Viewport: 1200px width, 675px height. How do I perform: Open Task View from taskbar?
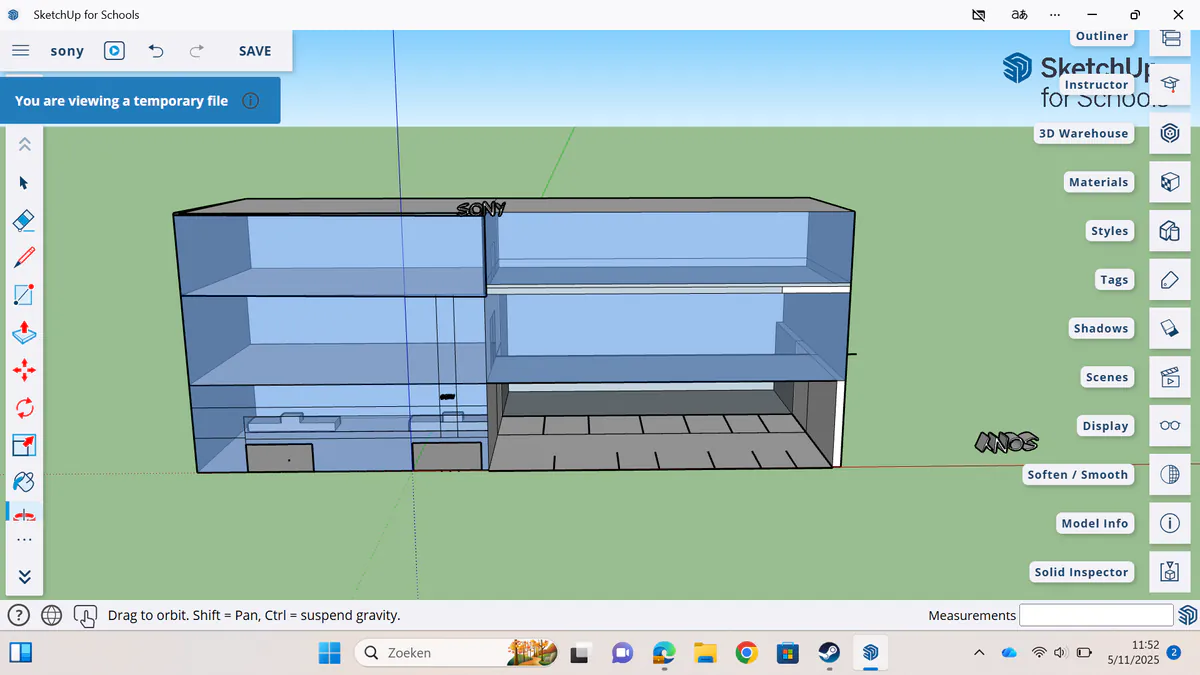(579, 653)
